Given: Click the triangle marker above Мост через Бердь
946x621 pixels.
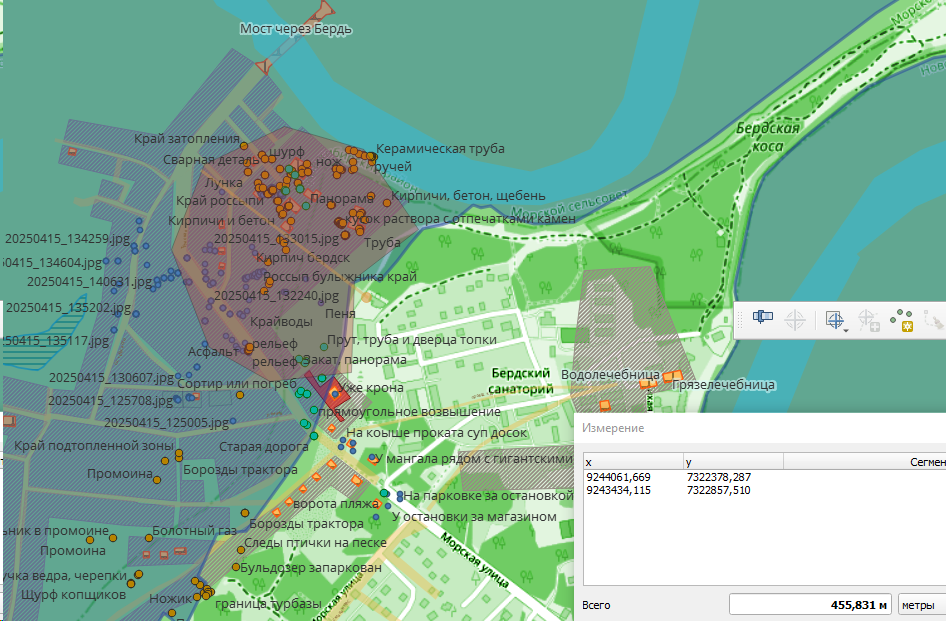Looking at the screenshot, I should (x=323, y=11).
